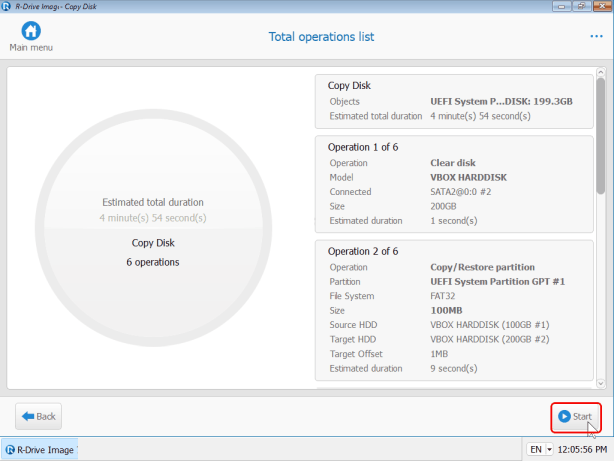Click the 'Main menu' label
This screenshot has height=461, width=614.
point(31,47)
